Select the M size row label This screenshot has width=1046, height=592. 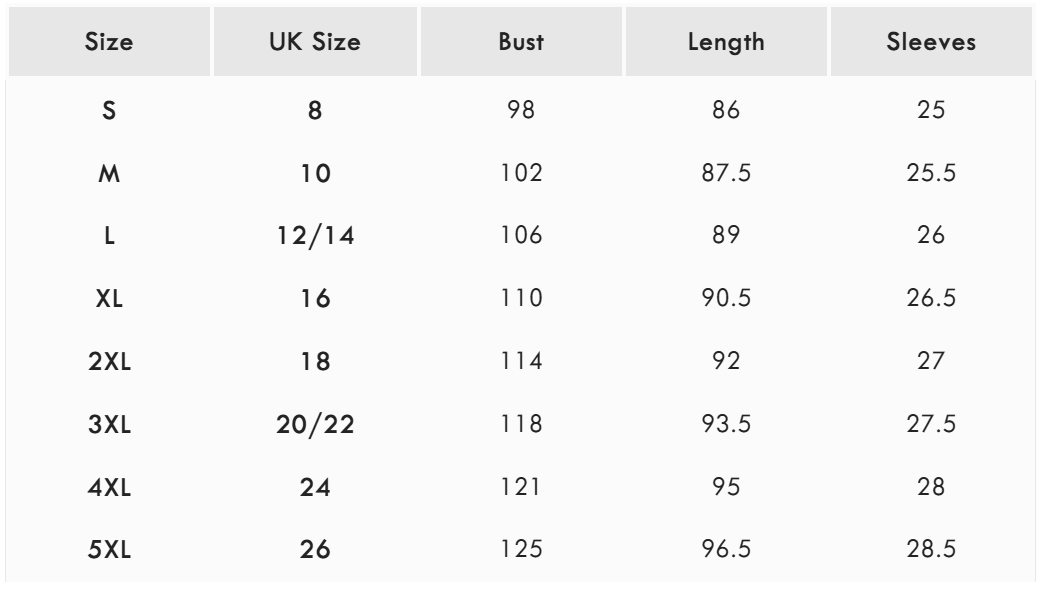tap(109, 175)
